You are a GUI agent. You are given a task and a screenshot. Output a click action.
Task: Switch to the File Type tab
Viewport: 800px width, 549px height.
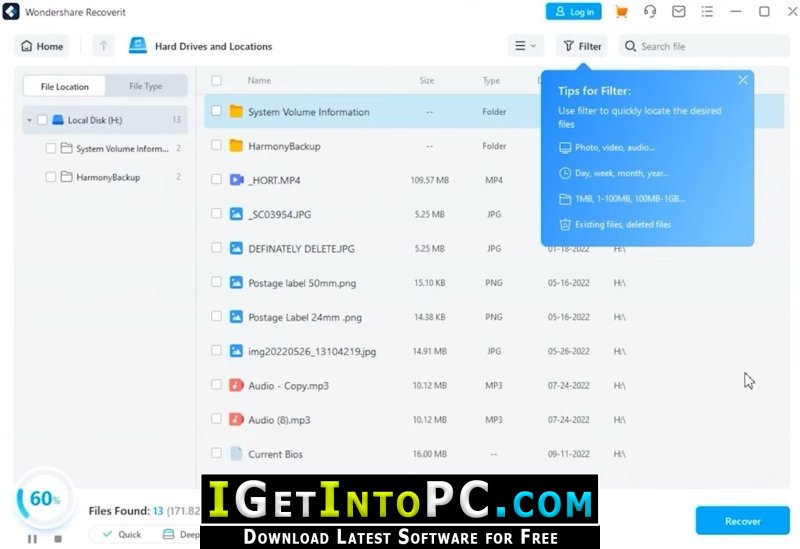(x=146, y=86)
